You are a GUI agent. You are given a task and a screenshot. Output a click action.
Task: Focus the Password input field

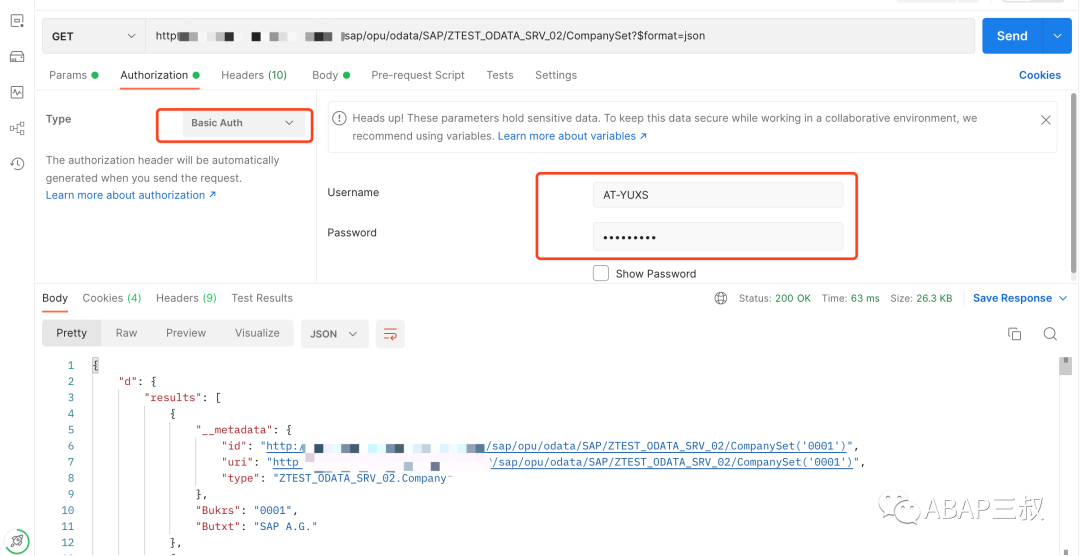(718, 237)
